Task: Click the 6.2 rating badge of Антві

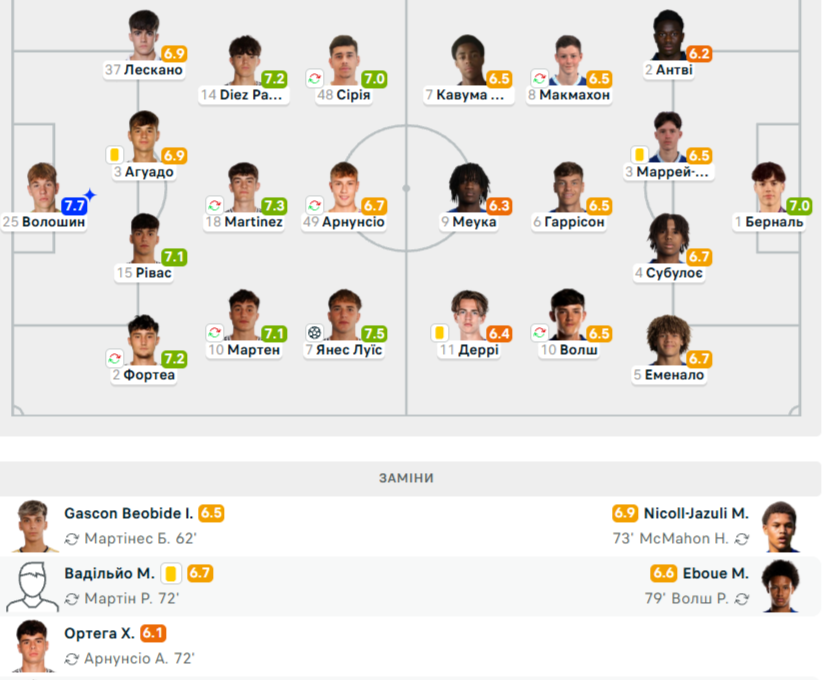Action: pos(699,54)
